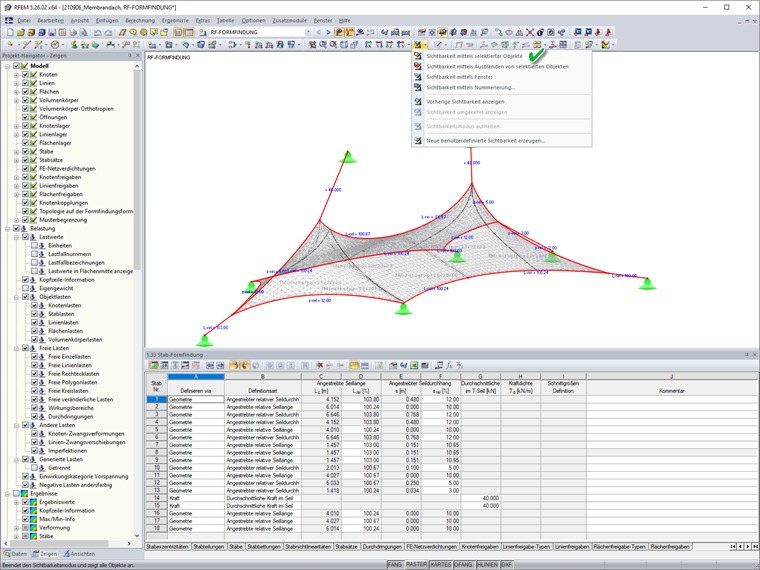Click the New file icon in toolbar
Viewport: 760px width, 570px height.
(10, 32)
